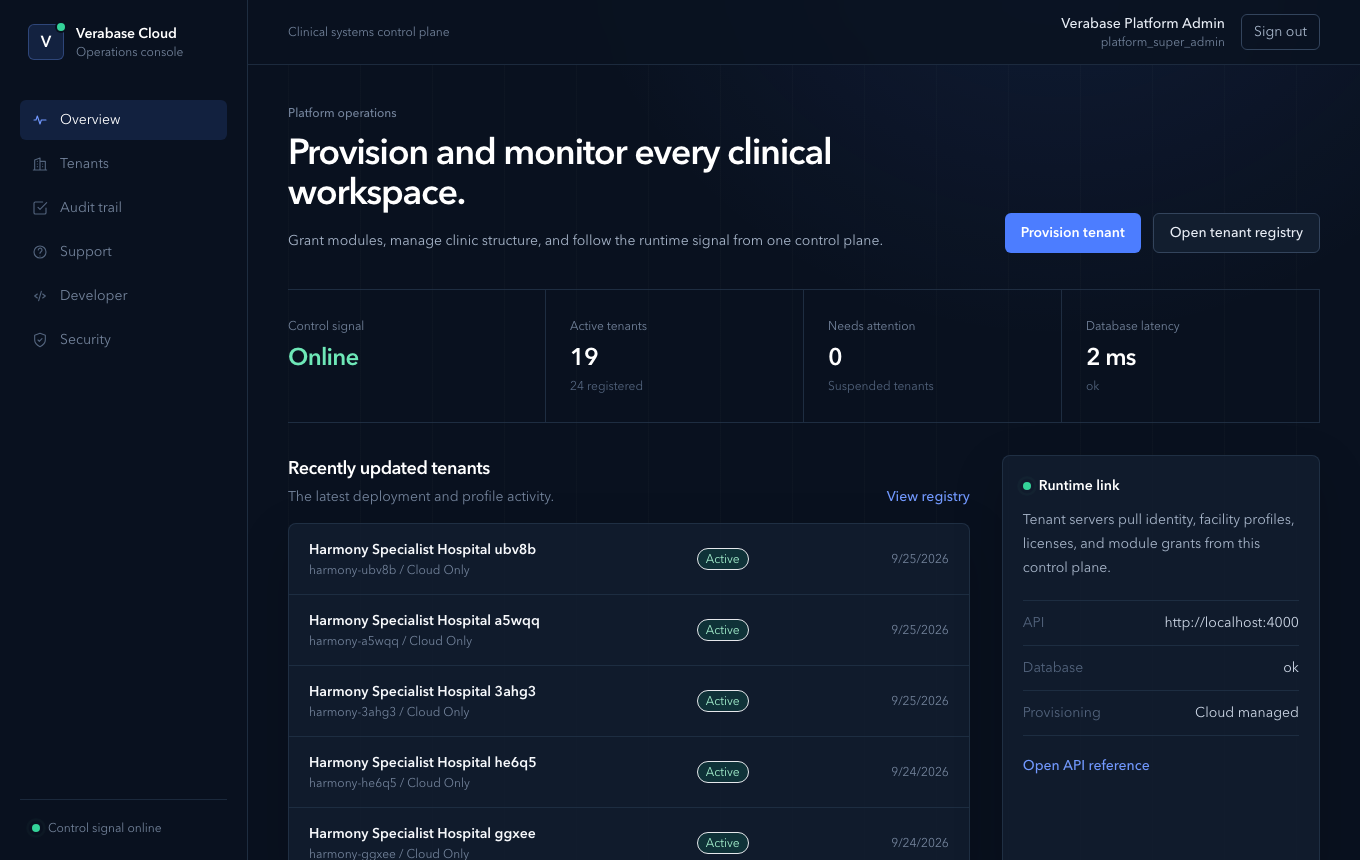This screenshot has height=860, width=1360.
Task: Open Harmony Specialist Hospital a5wqq row
Action: click(629, 630)
